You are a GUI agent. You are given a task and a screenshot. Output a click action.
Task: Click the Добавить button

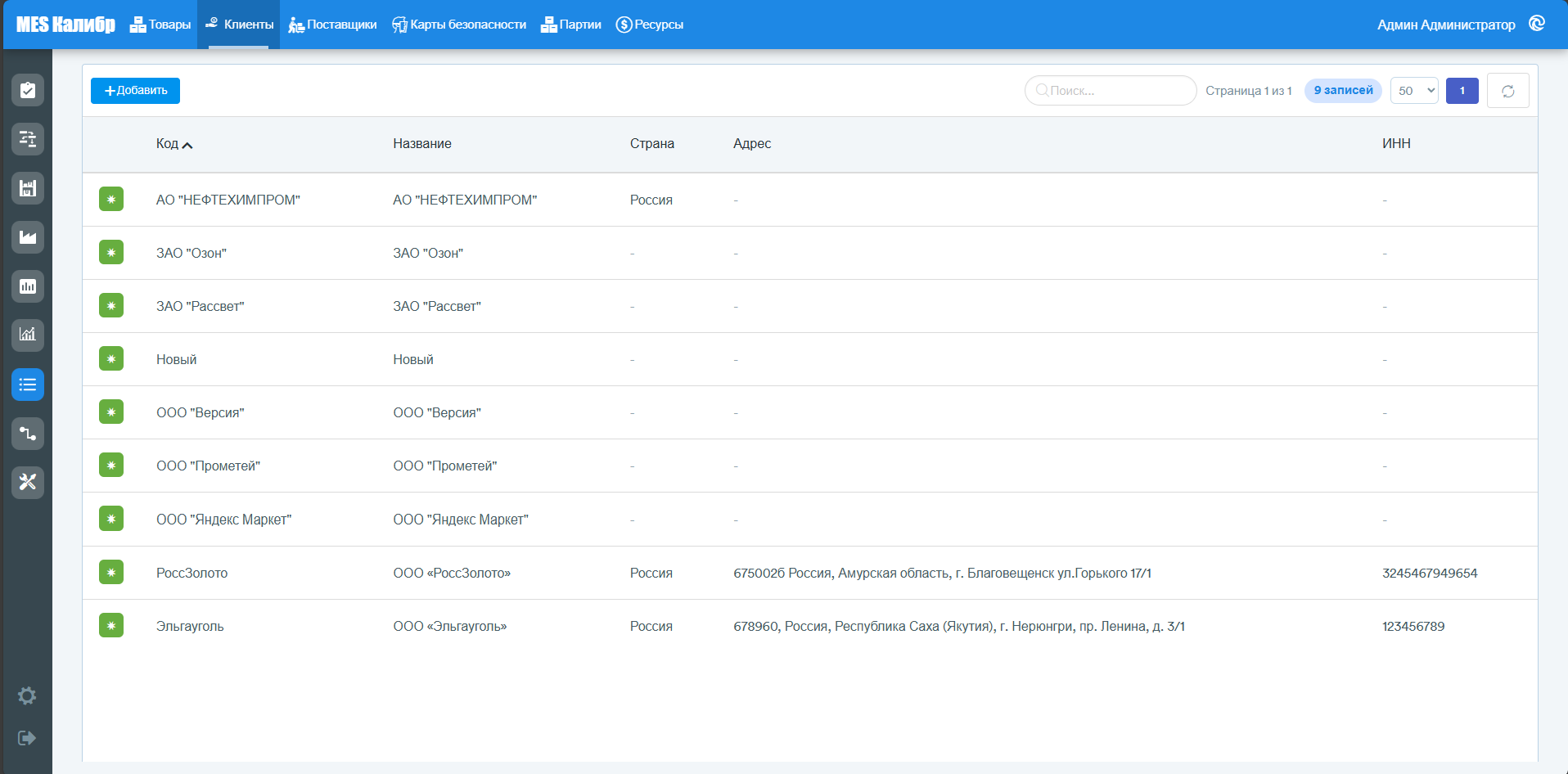click(x=135, y=91)
